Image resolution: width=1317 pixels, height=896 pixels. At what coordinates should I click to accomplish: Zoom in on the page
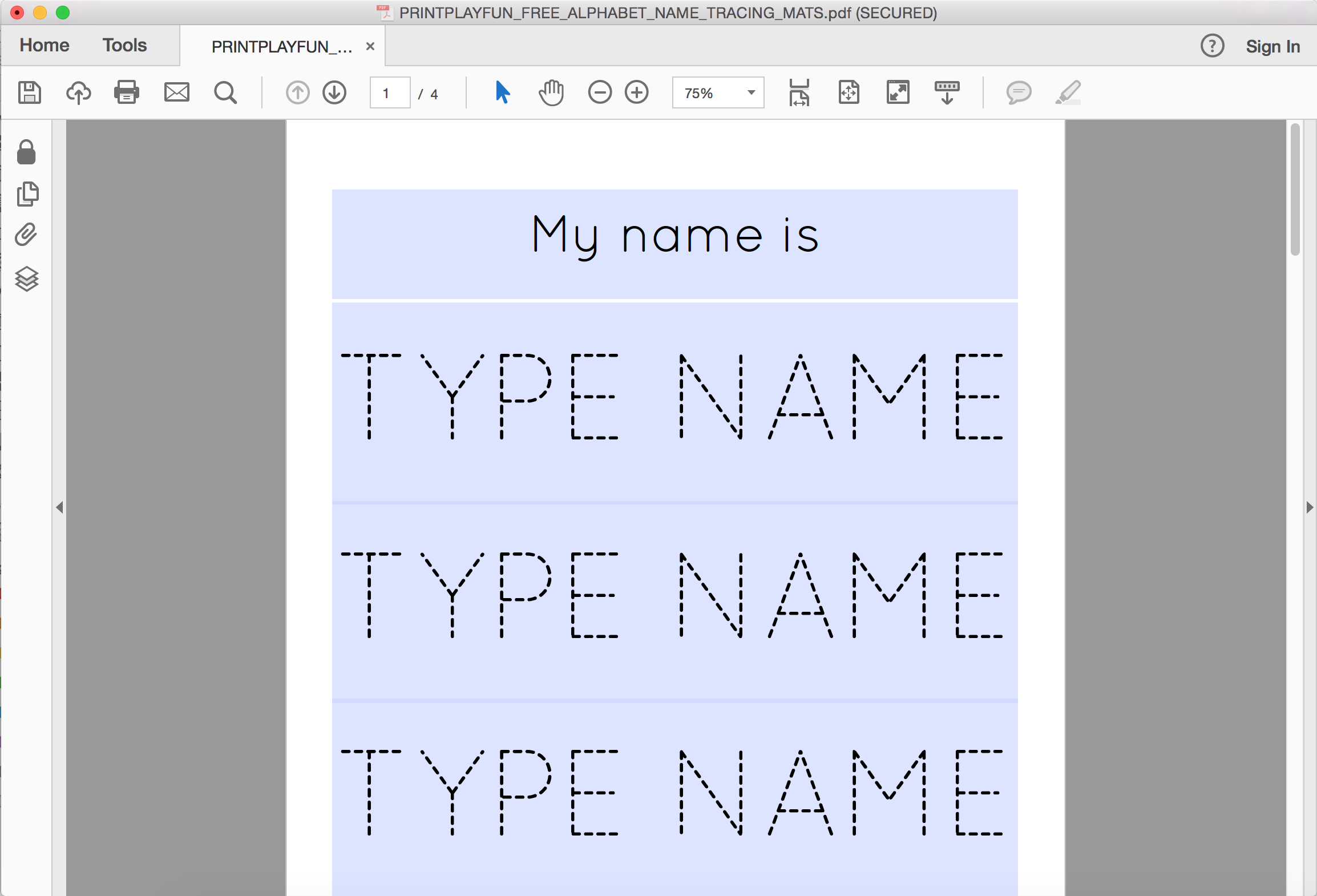(637, 92)
